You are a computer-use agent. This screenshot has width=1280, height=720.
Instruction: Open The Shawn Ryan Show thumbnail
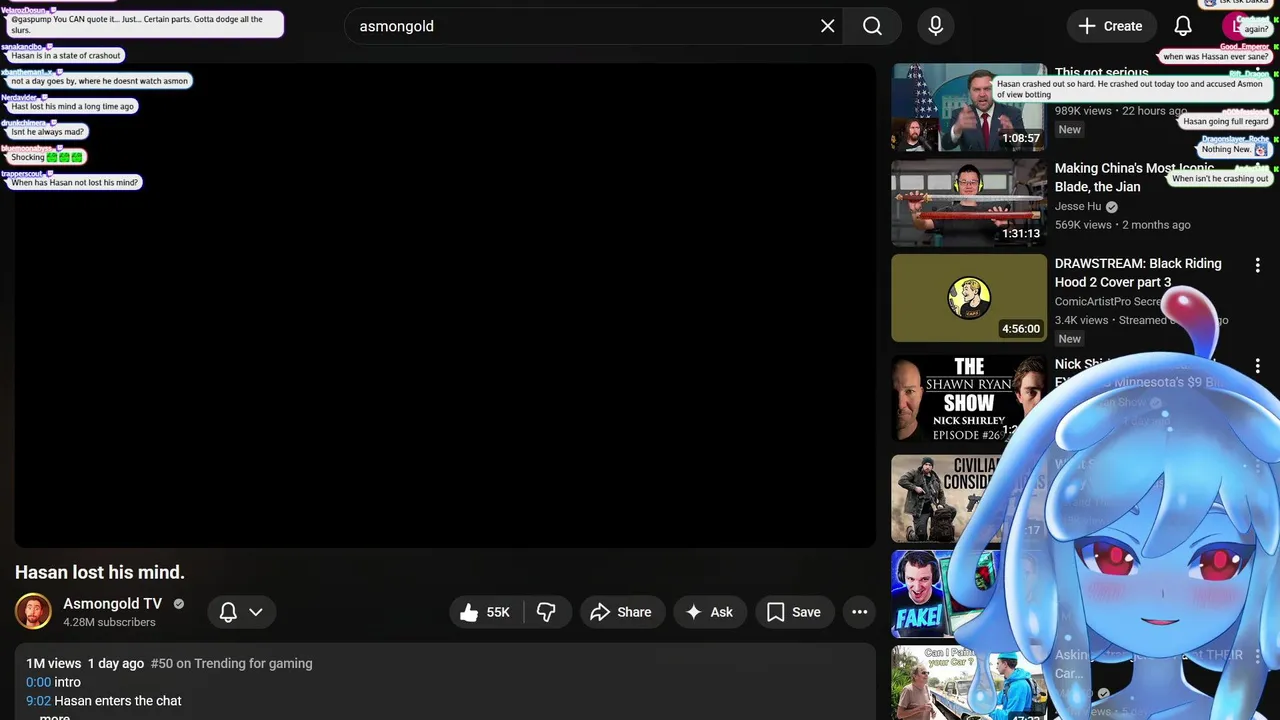click(x=969, y=398)
